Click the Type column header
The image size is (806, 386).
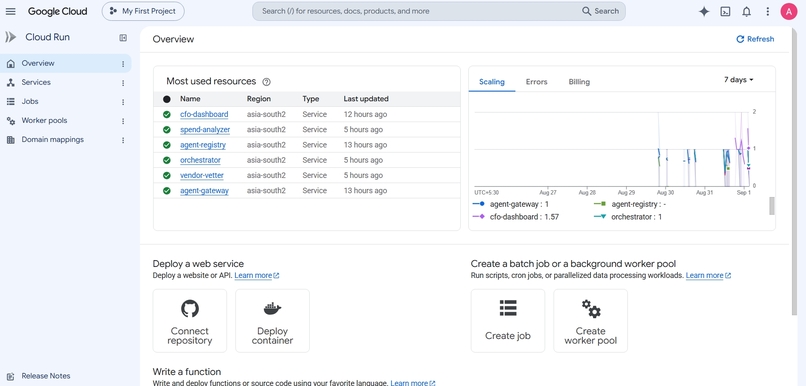[x=310, y=99]
